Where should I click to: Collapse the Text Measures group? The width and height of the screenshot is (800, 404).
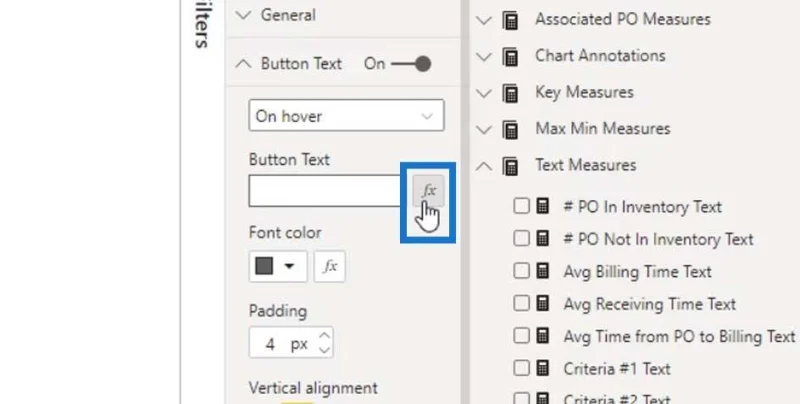pyautogui.click(x=484, y=166)
